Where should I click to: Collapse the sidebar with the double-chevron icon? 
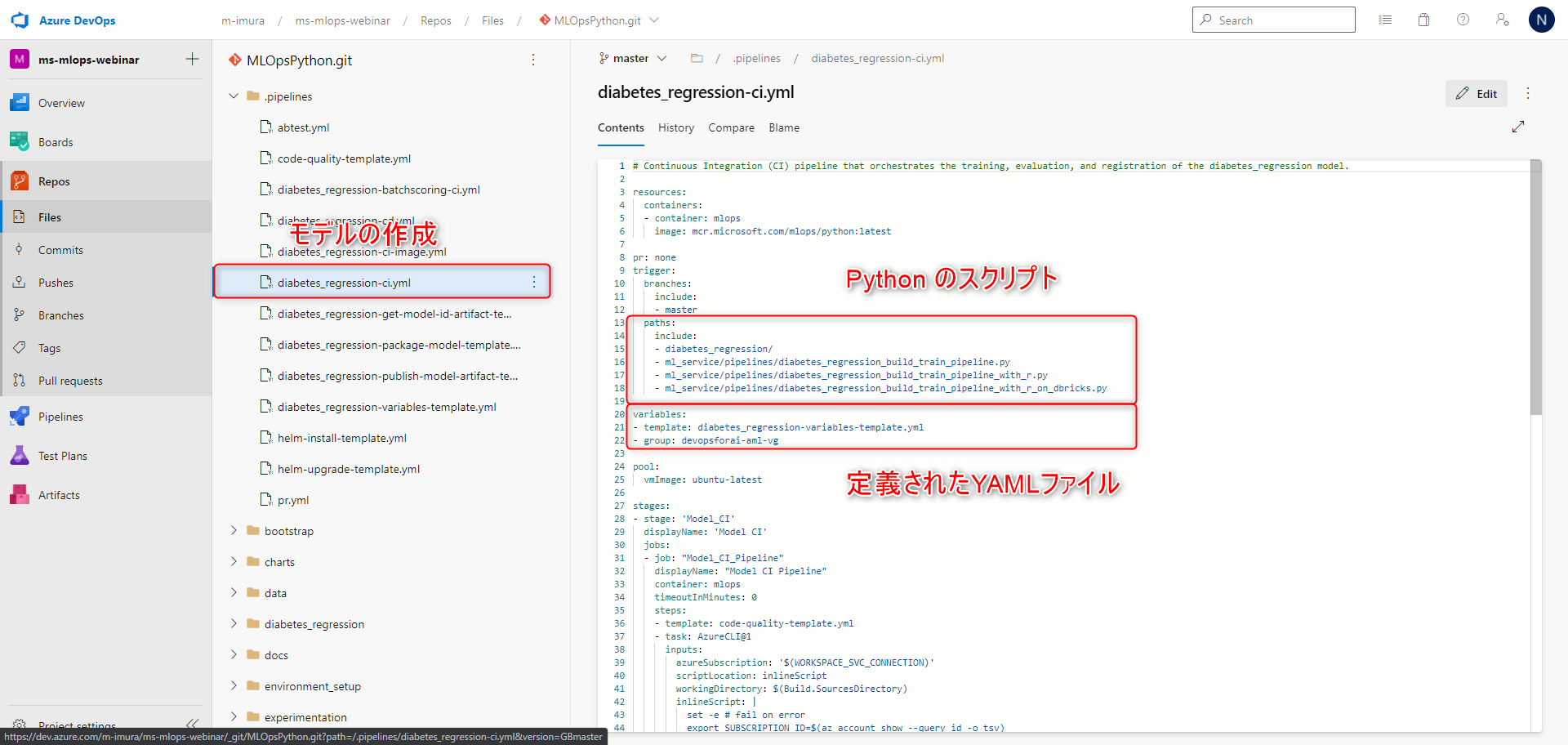(x=192, y=723)
